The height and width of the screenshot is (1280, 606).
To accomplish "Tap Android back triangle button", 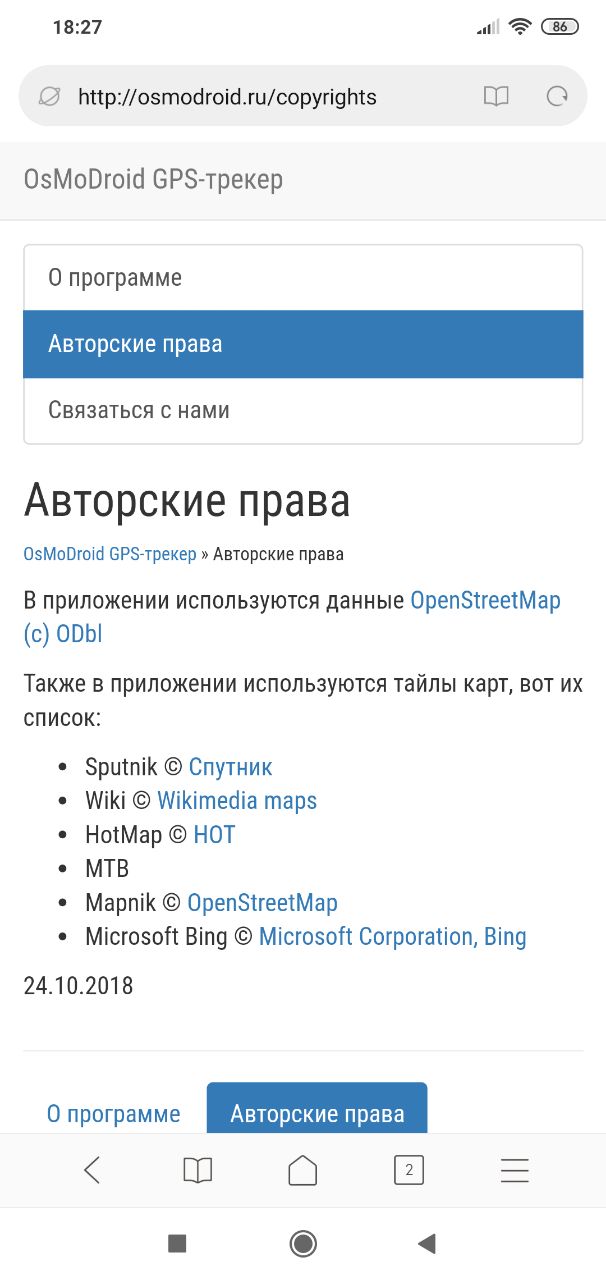I will (427, 1243).
